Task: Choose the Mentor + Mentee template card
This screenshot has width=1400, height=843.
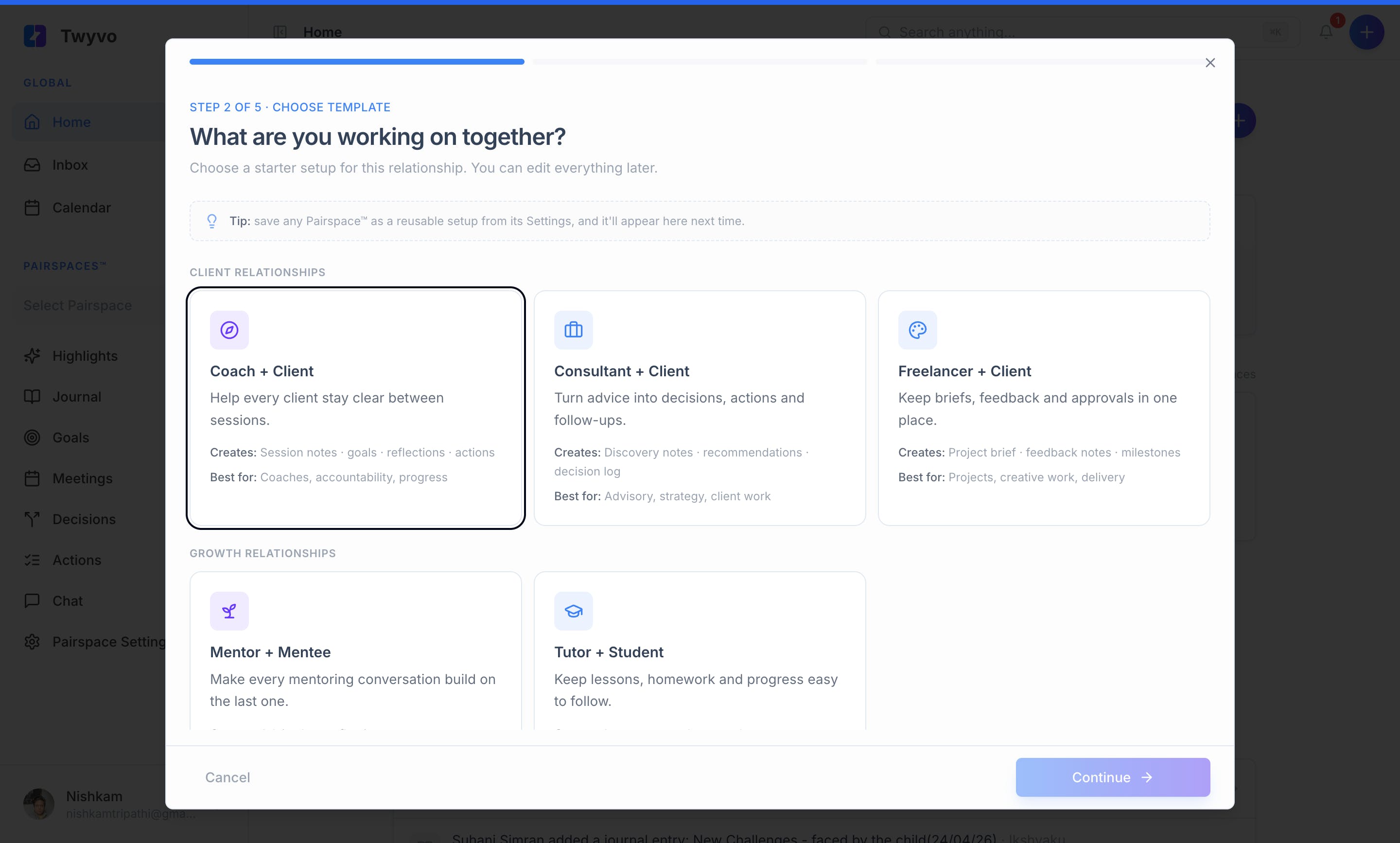Action: 355,650
